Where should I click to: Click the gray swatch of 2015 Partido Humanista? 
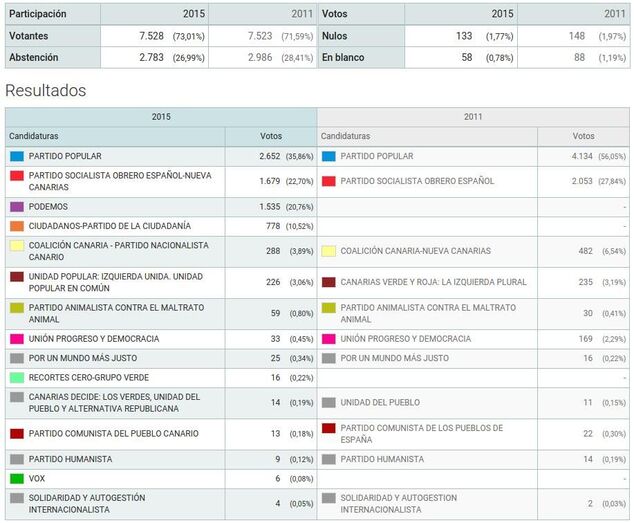[17, 459]
